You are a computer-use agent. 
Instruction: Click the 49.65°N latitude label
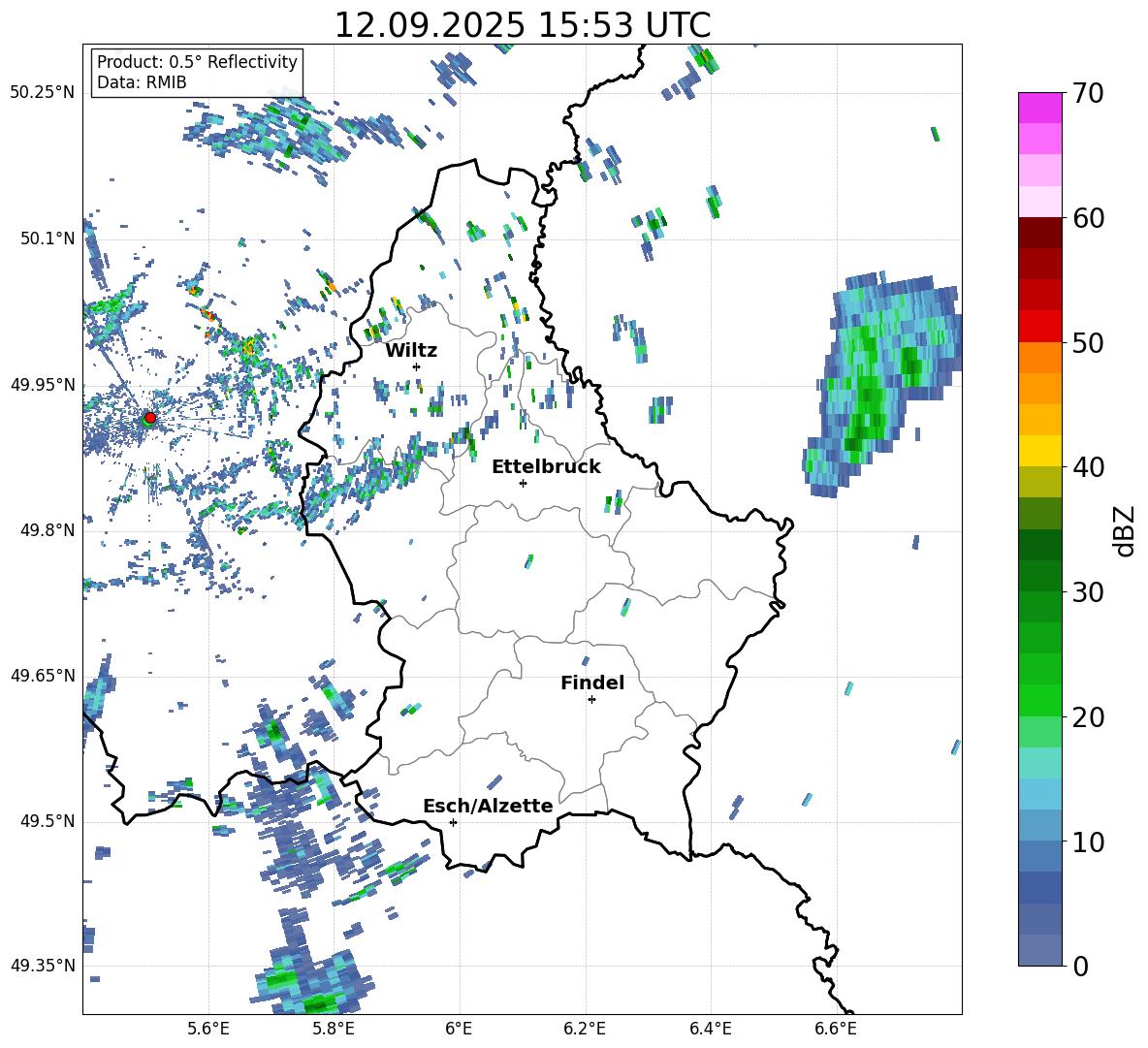(43, 675)
